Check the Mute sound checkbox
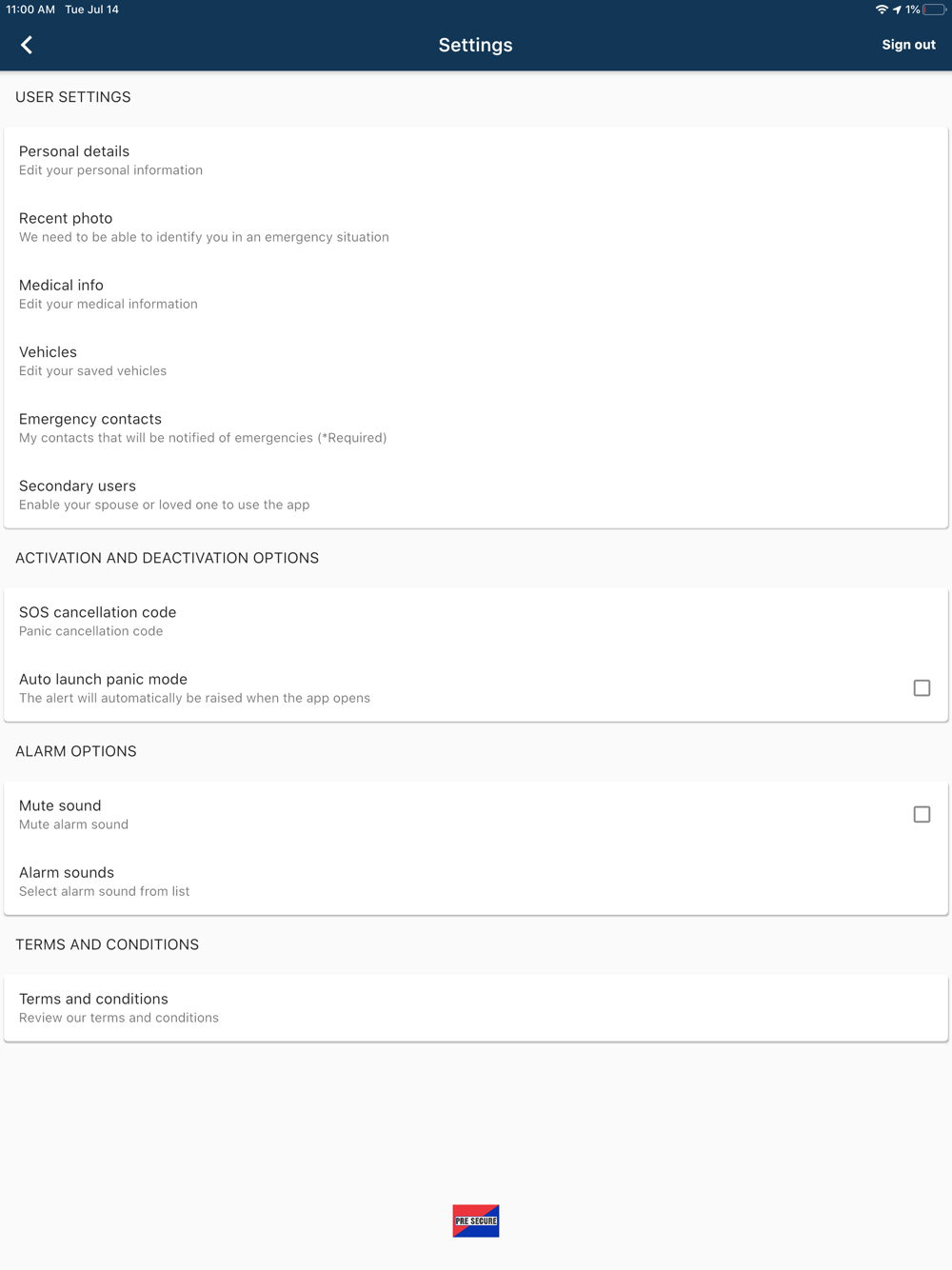 (922, 814)
